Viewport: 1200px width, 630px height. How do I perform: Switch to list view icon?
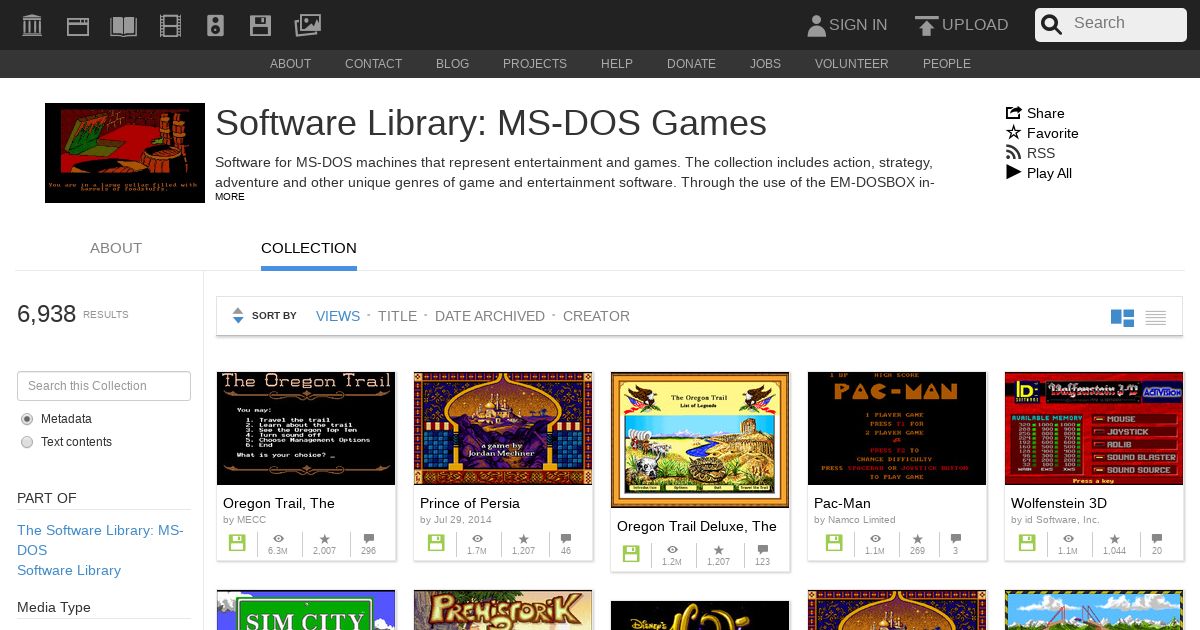pyautogui.click(x=1156, y=317)
